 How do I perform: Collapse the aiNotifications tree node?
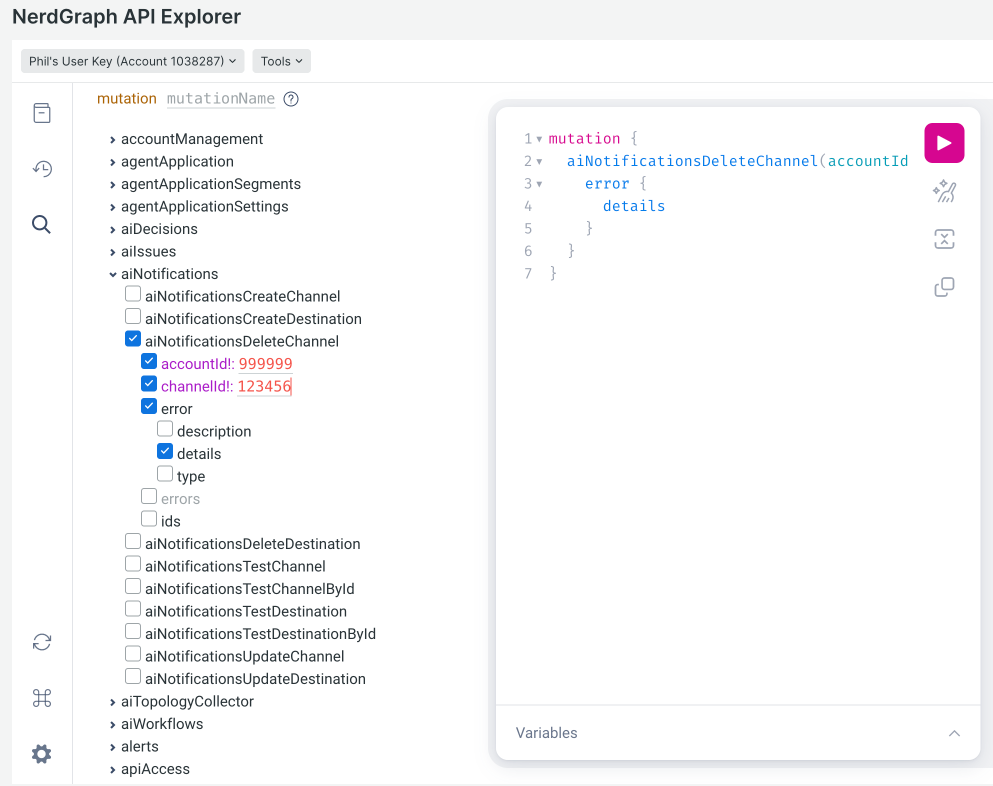[113, 274]
